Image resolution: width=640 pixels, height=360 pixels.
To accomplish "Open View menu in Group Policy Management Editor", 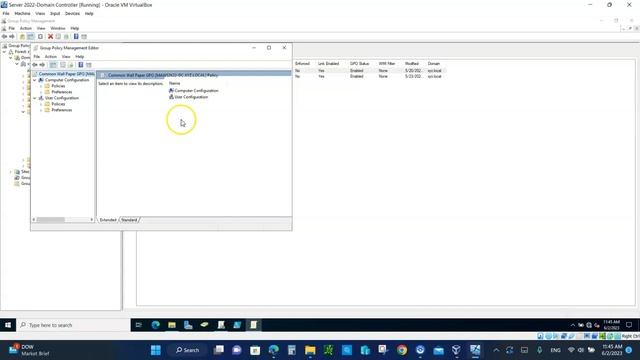I will coord(66,57).
